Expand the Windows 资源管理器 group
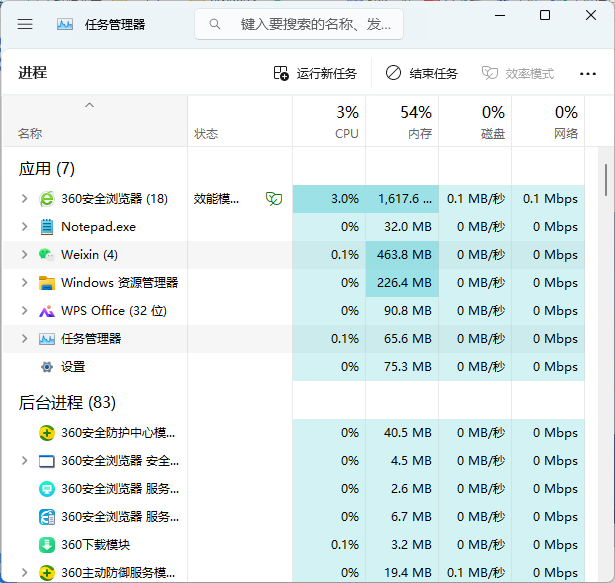This screenshot has width=615, height=583. pos(24,283)
